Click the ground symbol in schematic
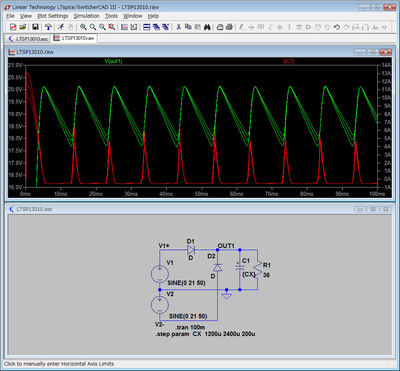This screenshot has height=371, width=400. [227, 296]
